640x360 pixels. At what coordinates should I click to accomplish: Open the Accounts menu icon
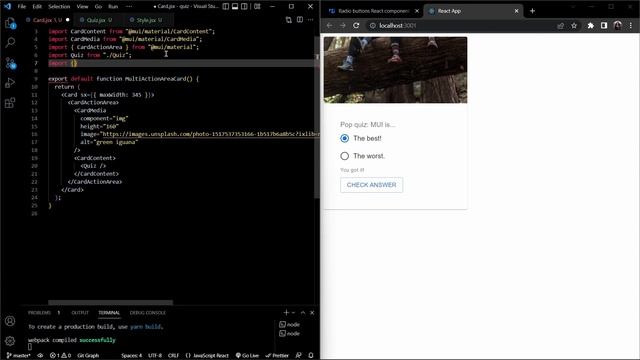[10, 321]
